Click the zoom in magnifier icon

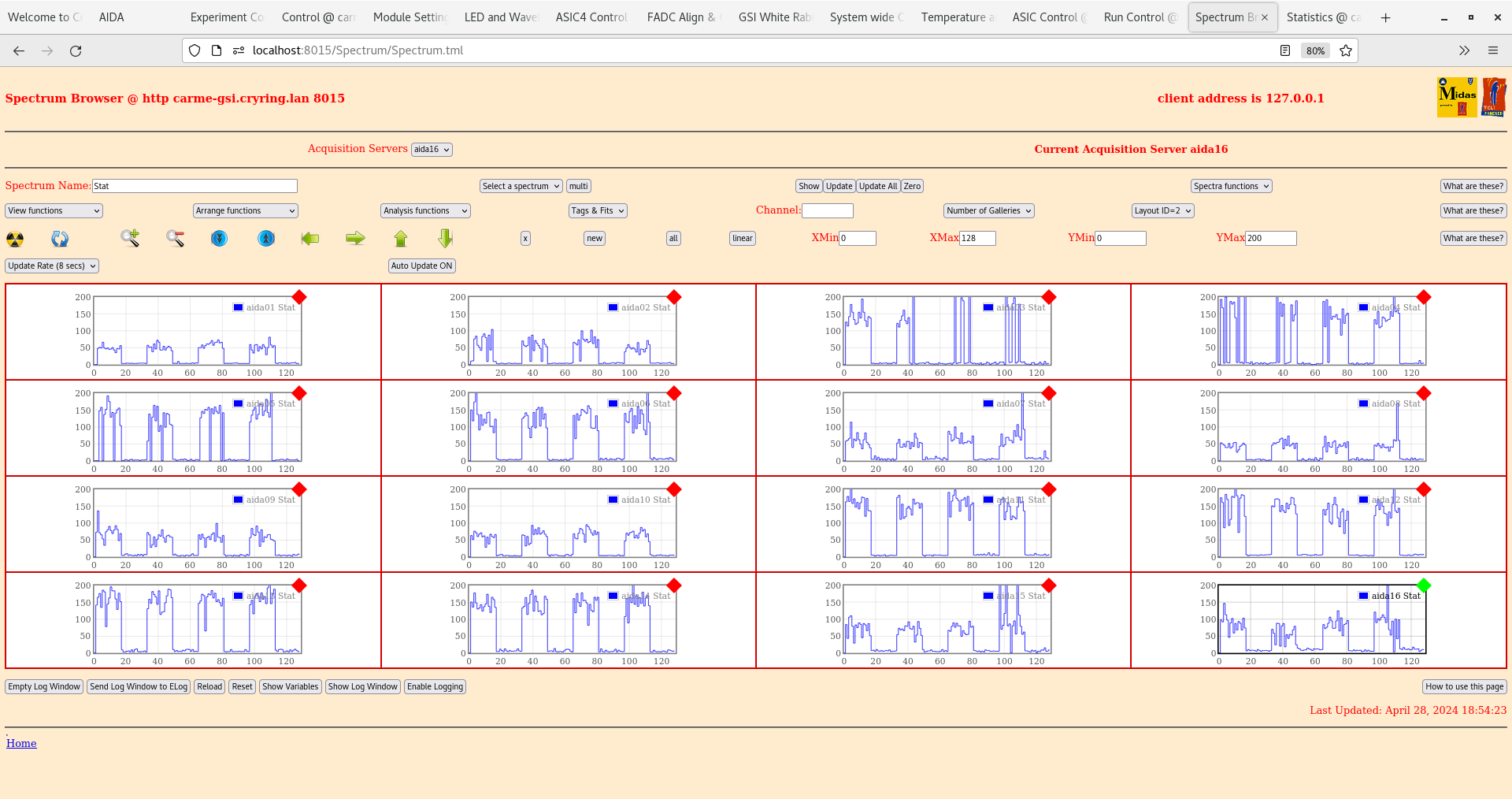(x=130, y=238)
